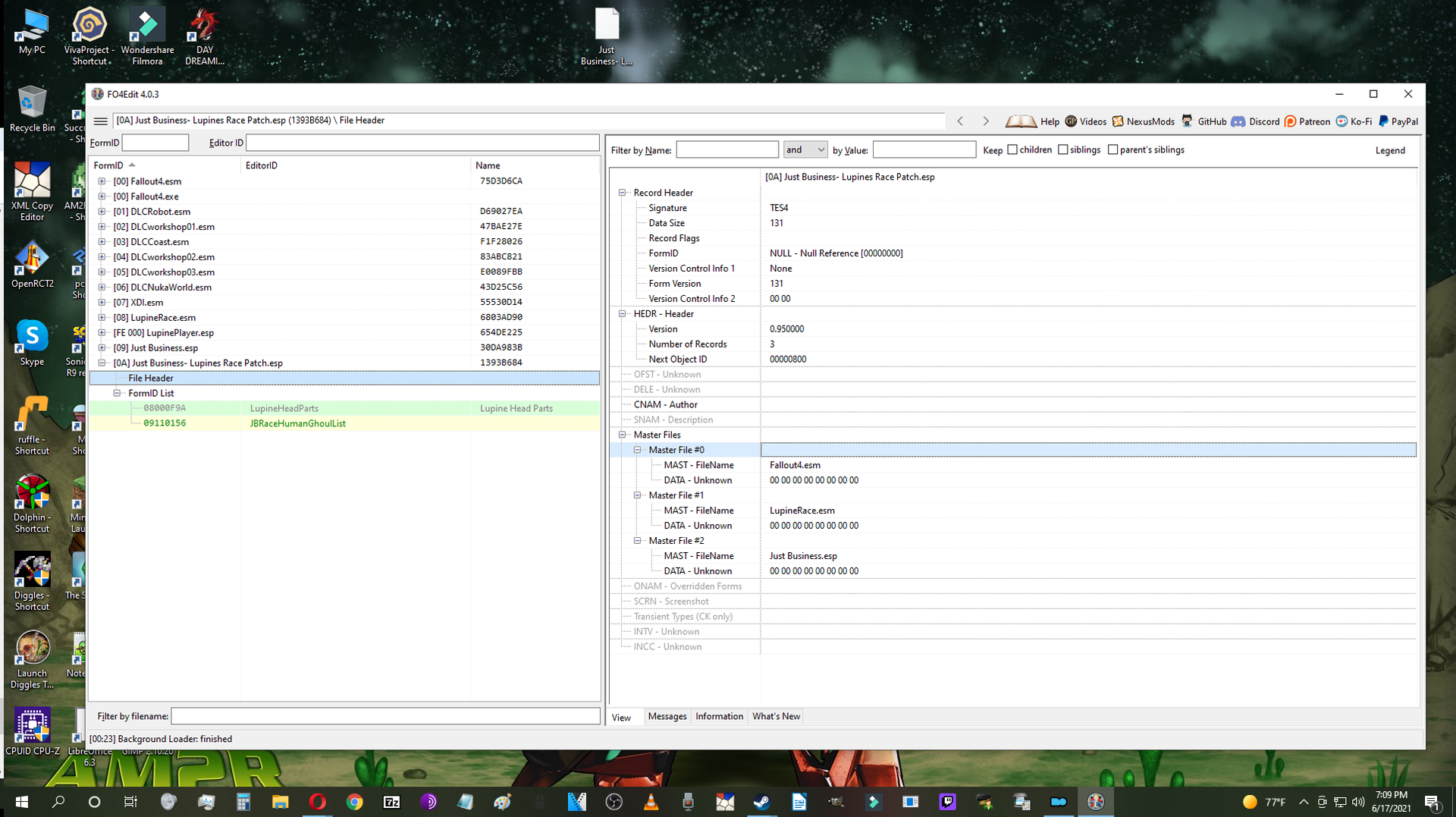Image resolution: width=1456 pixels, height=817 pixels.
Task: Navigate forward with the right arrow
Action: coord(986,121)
